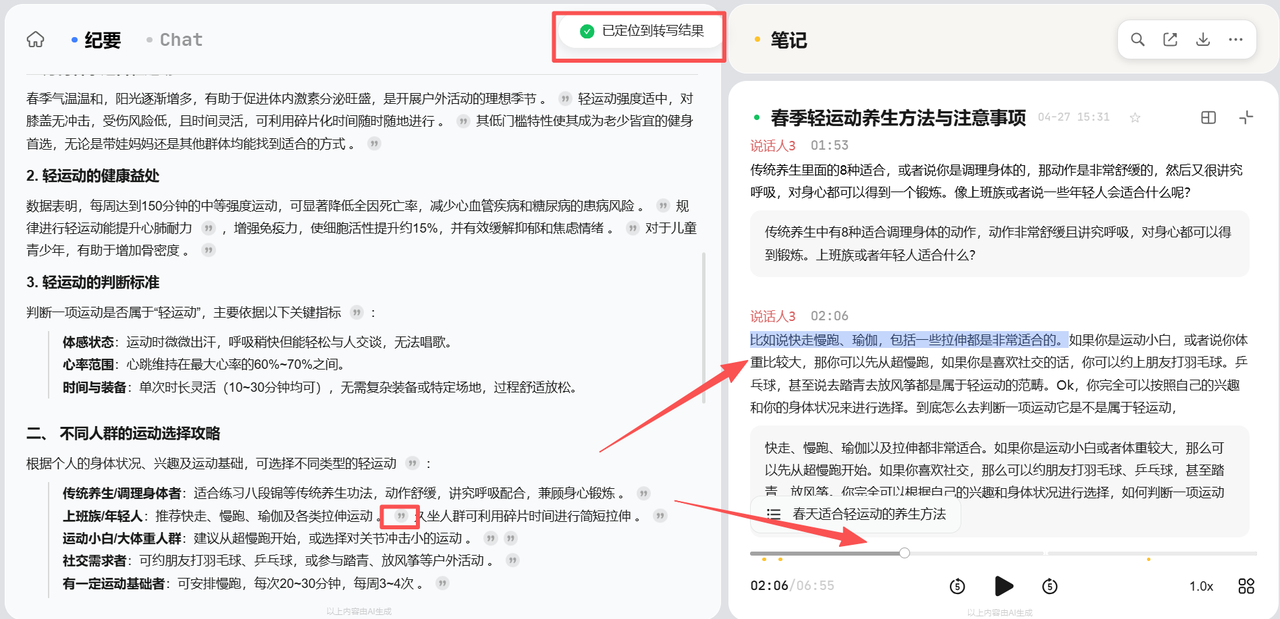Click citation icon after 理想季节
Screen dimensions: 1280x619
565,99
